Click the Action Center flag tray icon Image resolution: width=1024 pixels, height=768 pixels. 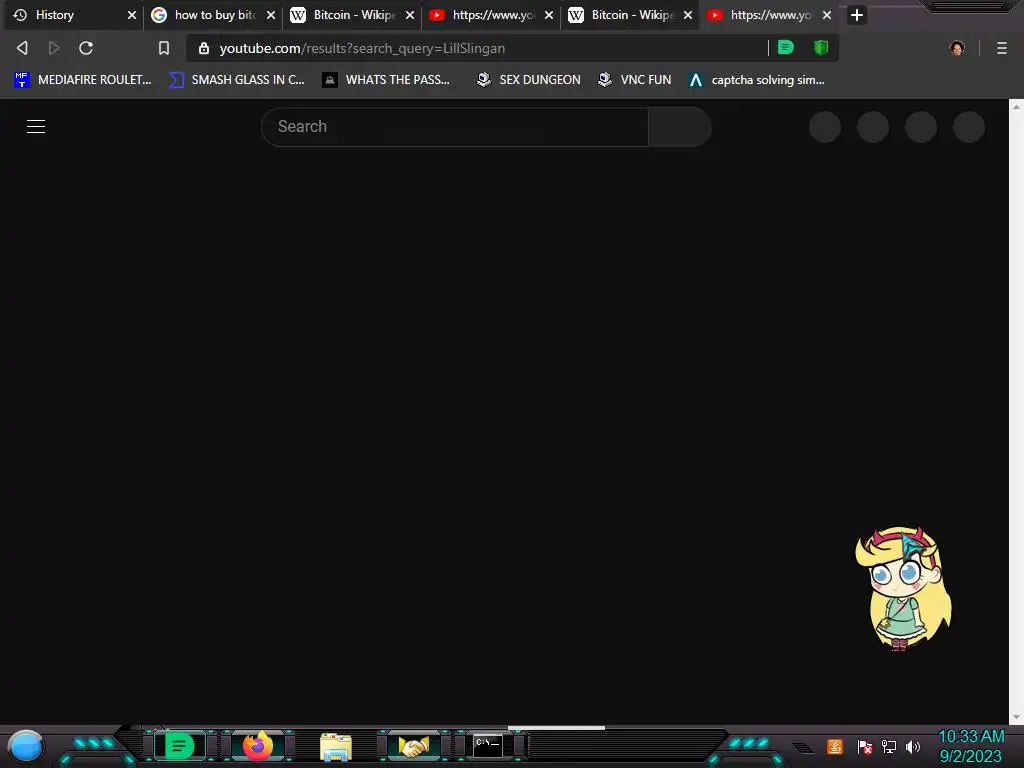click(x=865, y=746)
